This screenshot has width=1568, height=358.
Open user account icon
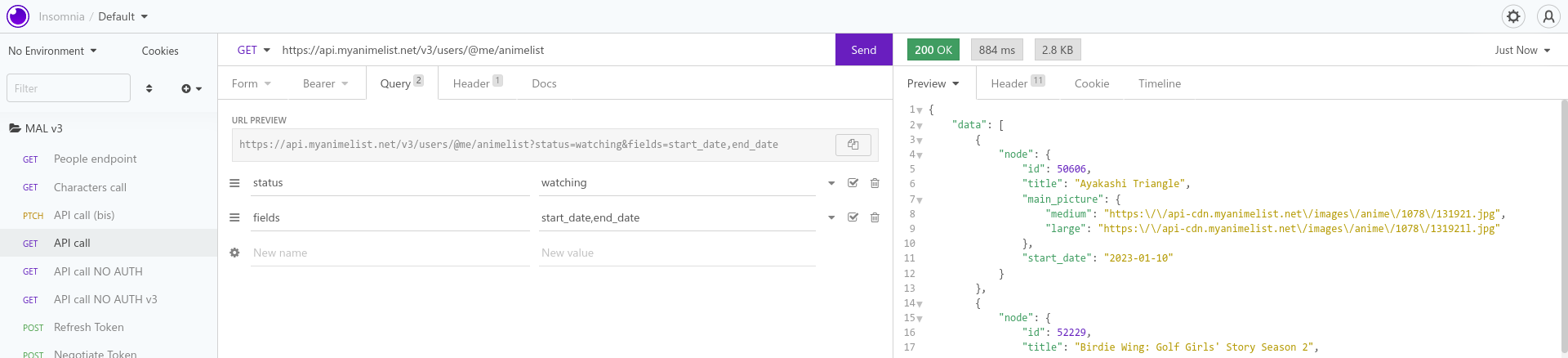[x=1548, y=16]
